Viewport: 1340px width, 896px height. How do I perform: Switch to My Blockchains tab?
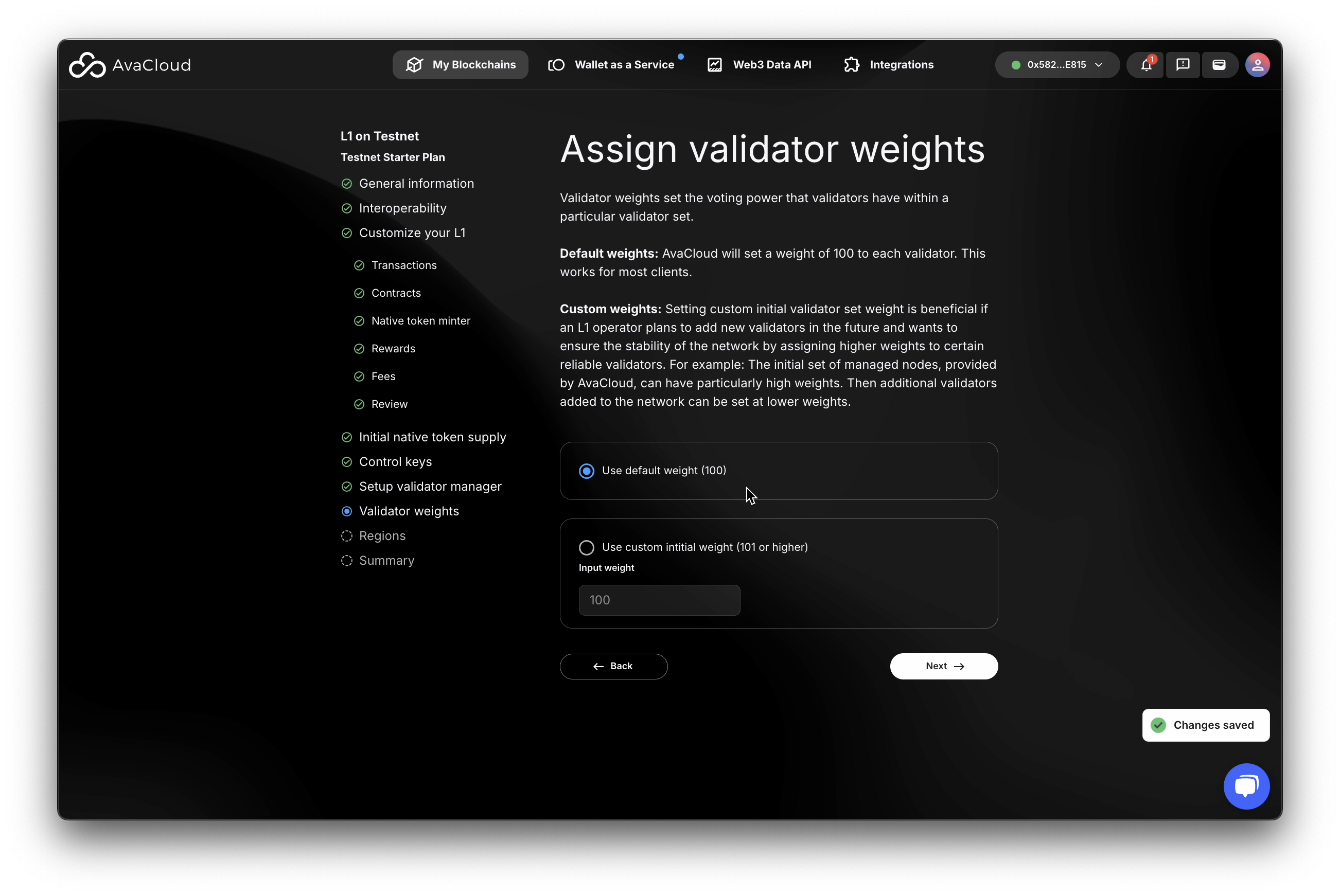coord(460,65)
